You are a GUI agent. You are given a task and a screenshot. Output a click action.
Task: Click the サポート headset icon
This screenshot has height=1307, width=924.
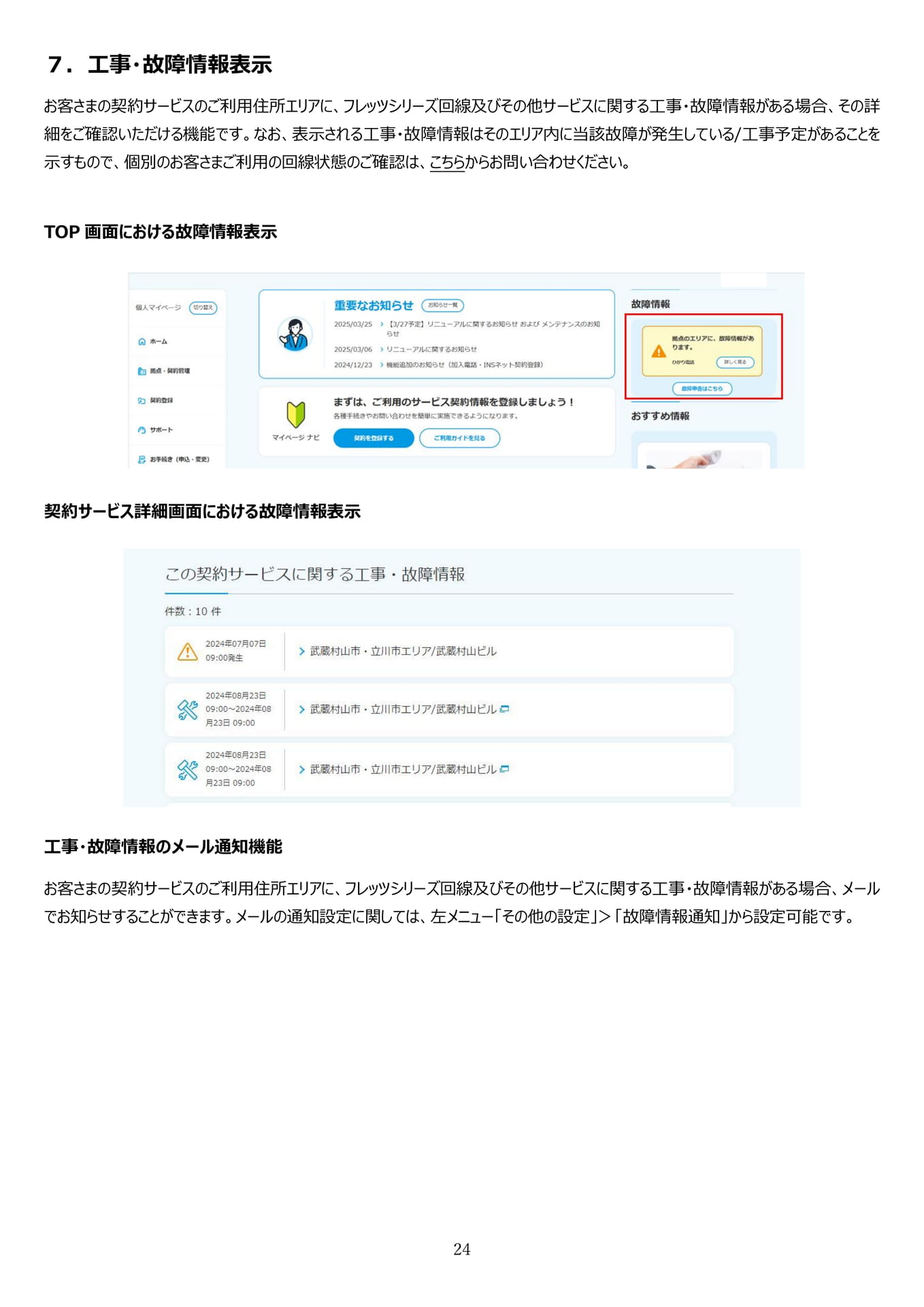[x=142, y=430]
